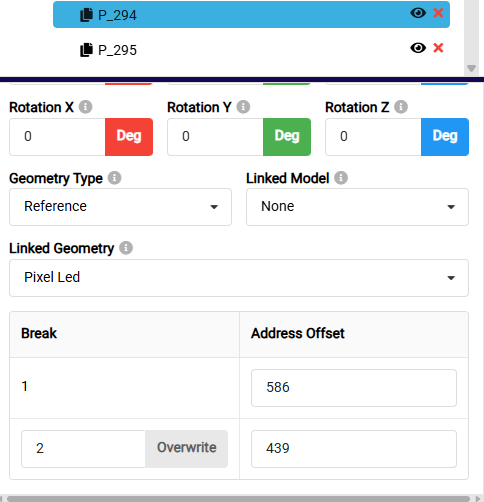Open the Rotation X info icon
The image size is (484, 502).
85,107
